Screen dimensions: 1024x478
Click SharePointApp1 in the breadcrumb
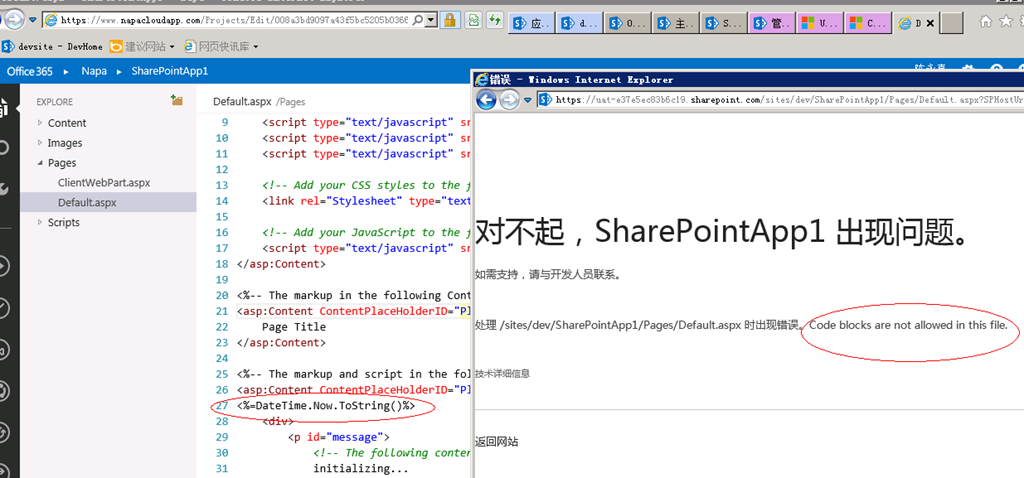[170, 71]
